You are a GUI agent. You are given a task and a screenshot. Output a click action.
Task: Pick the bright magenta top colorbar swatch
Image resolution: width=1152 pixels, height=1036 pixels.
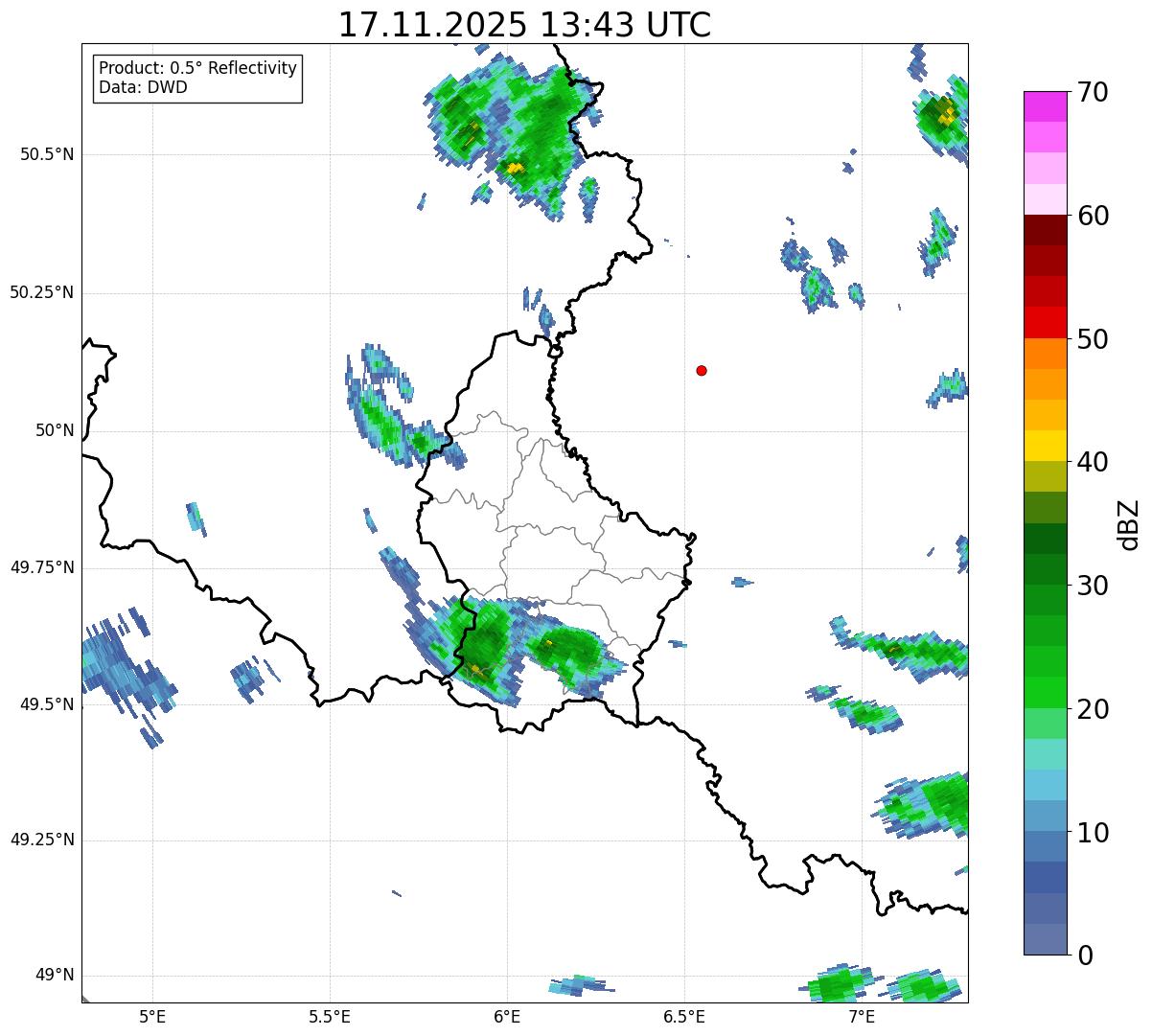[1045, 106]
